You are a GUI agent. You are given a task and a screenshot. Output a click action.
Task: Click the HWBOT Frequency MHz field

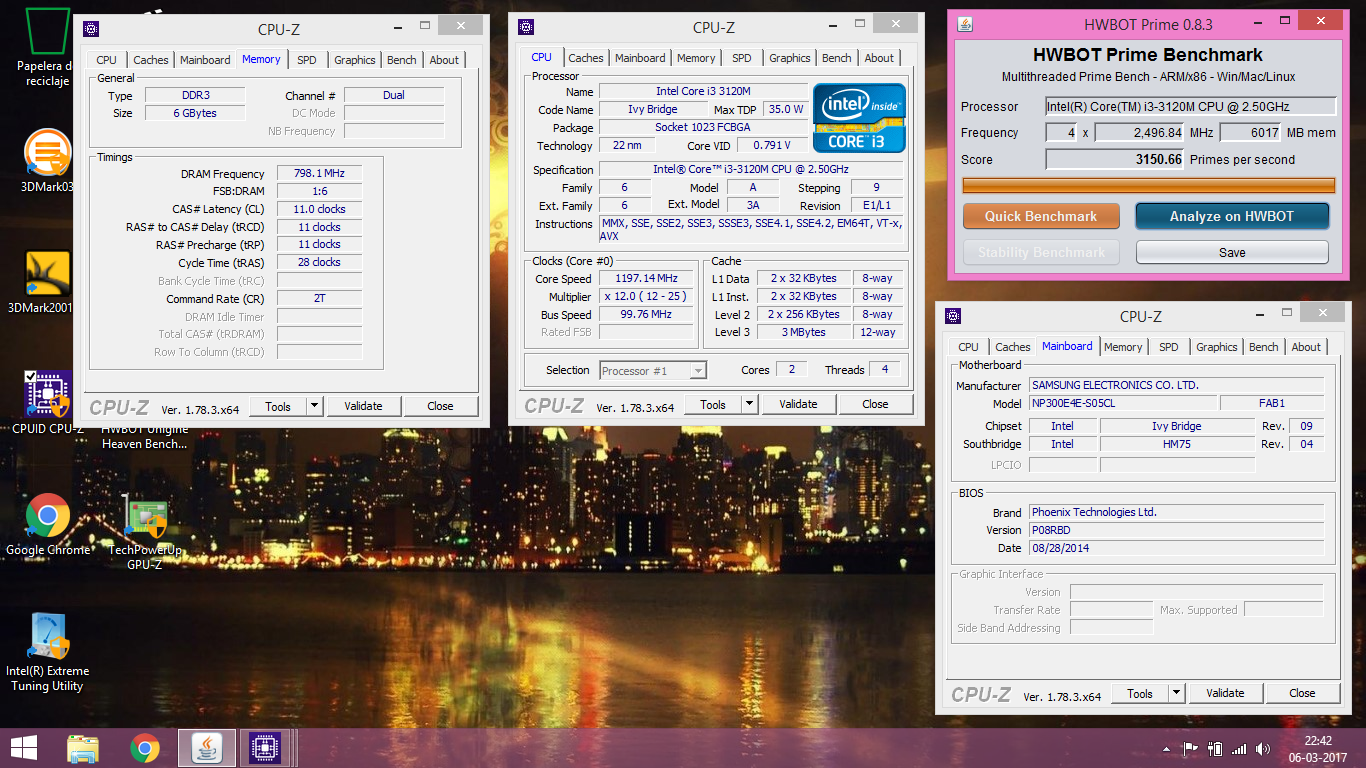coord(1140,133)
